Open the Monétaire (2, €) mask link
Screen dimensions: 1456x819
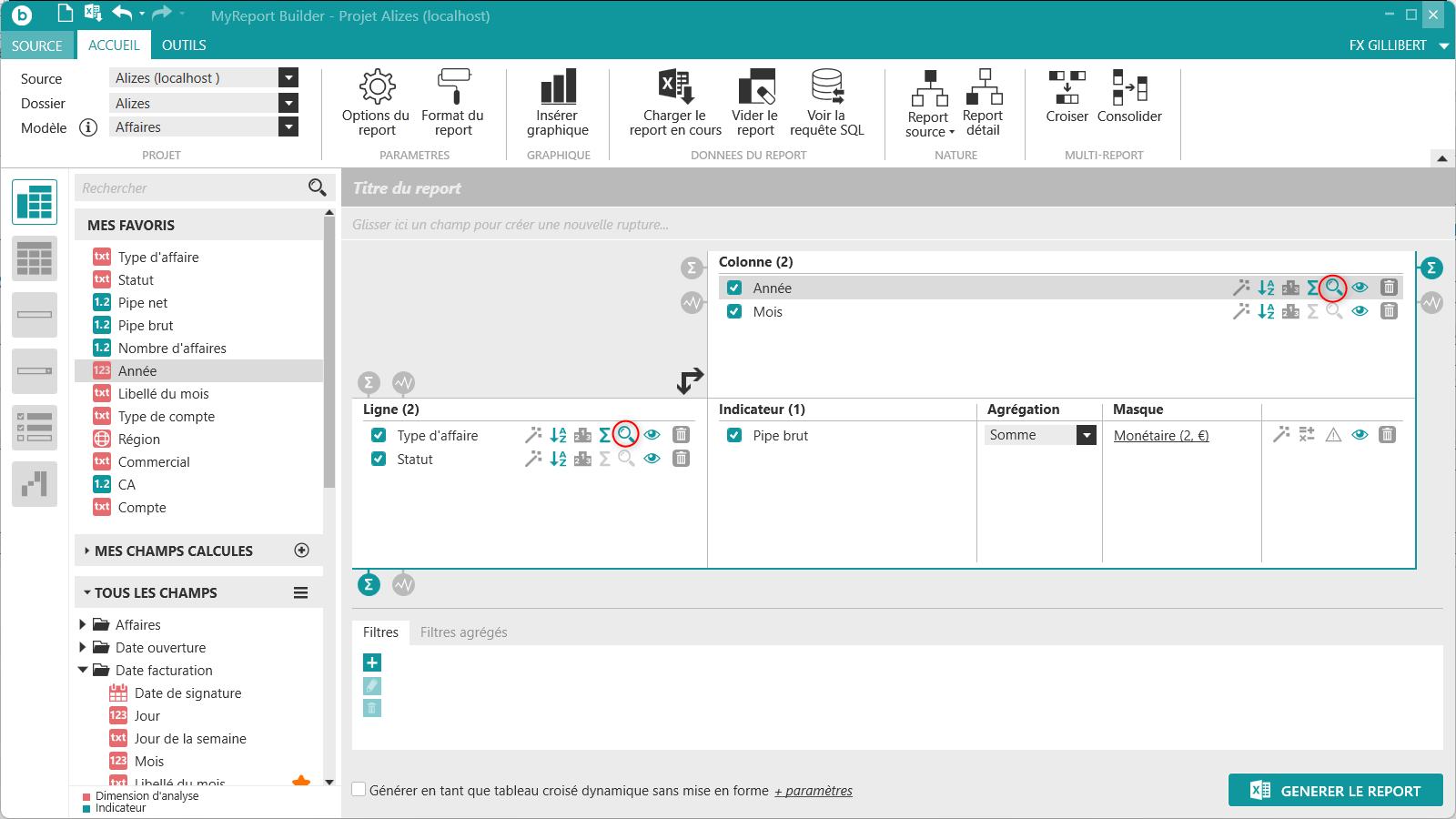point(1161,436)
